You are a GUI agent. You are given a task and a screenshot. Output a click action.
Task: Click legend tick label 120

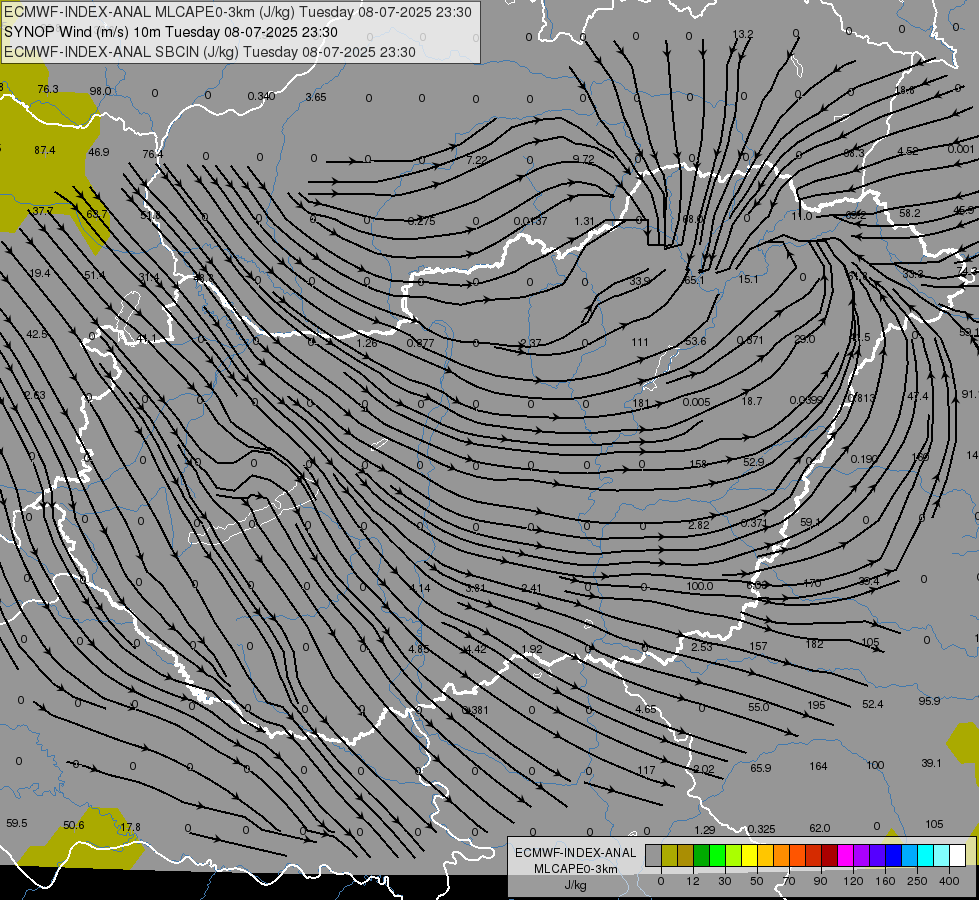click(x=853, y=881)
